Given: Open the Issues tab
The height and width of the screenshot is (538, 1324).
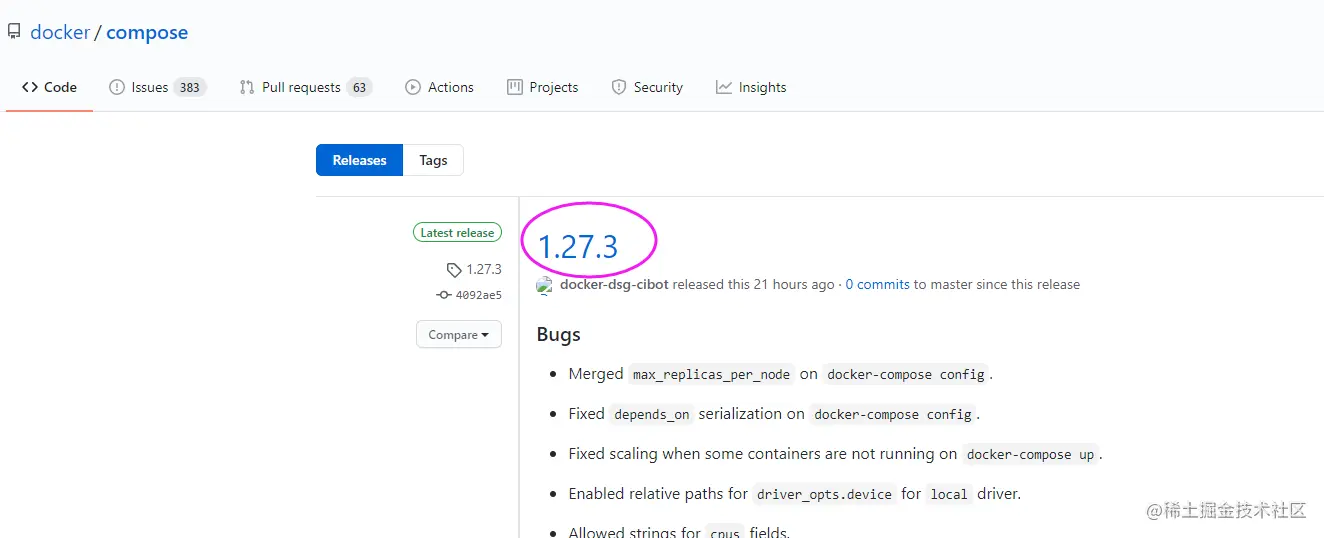Looking at the screenshot, I should [x=157, y=87].
